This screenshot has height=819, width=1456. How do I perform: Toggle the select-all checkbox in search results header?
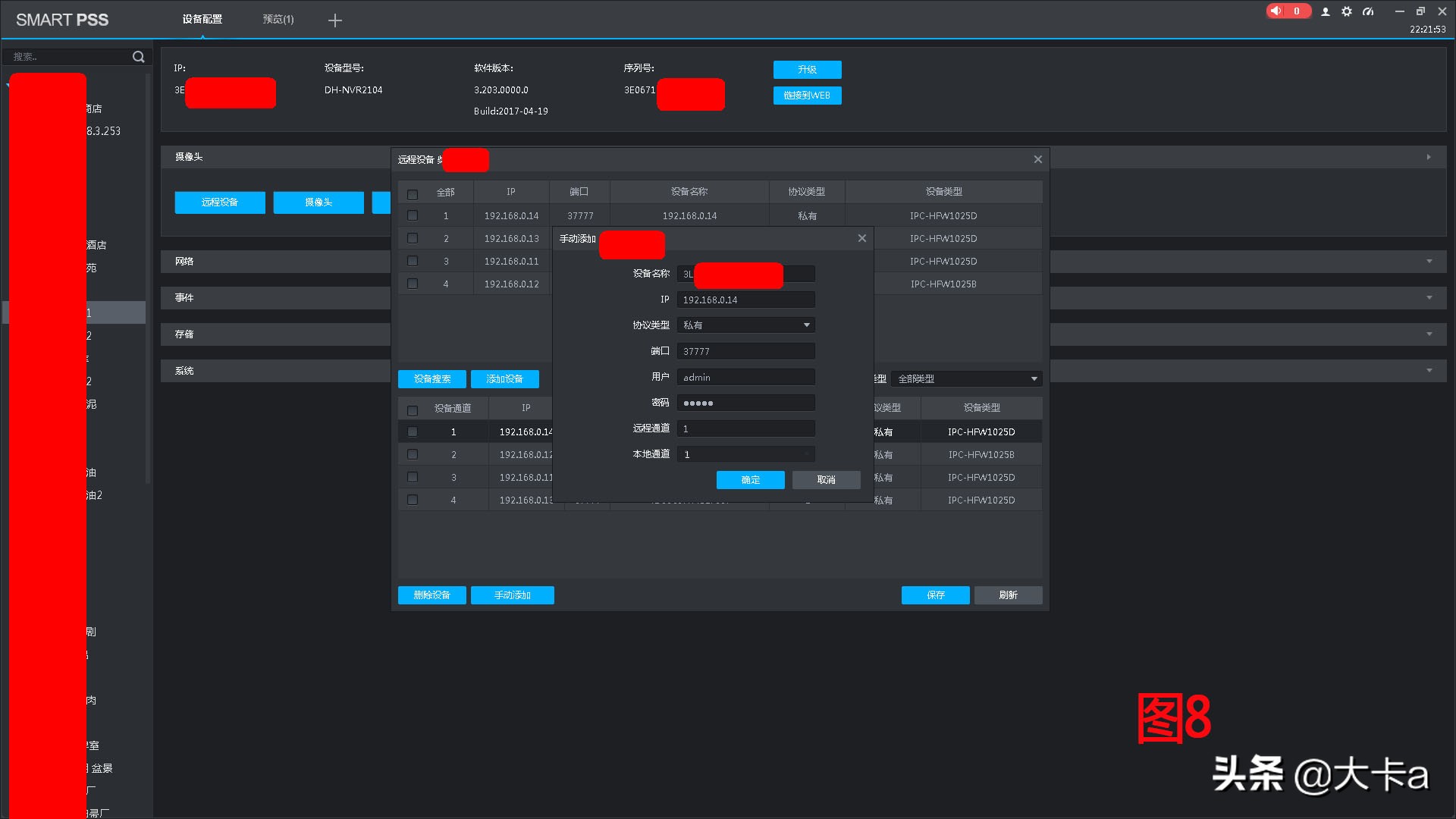tap(413, 194)
